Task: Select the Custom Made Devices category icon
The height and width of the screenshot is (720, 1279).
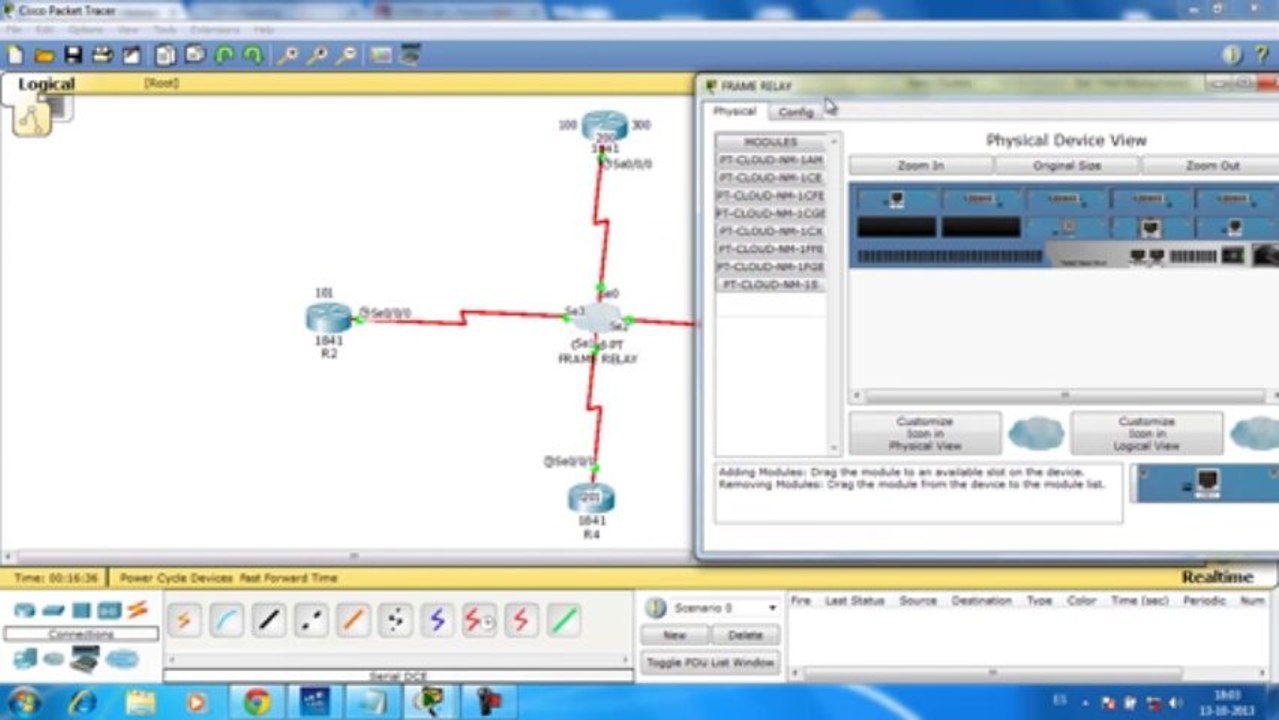Action: [84, 658]
